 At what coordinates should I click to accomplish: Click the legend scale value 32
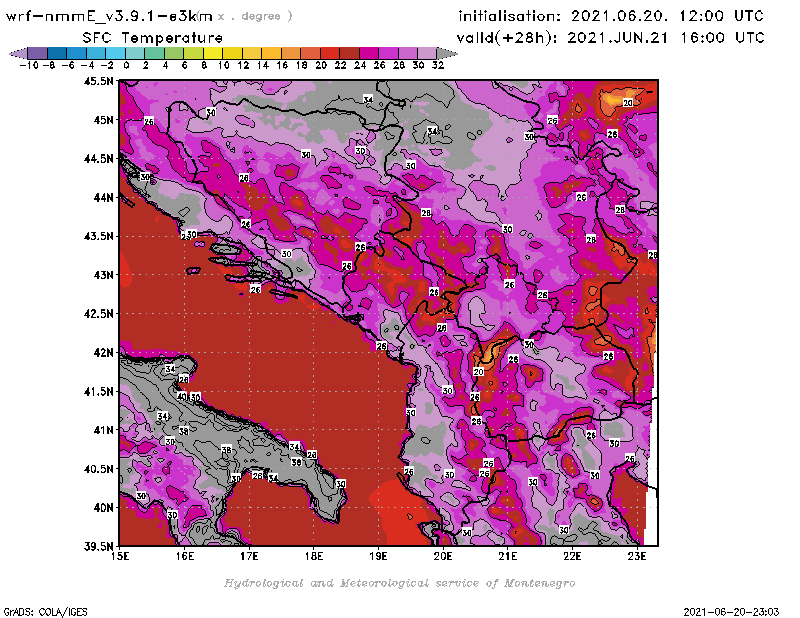[x=438, y=66]
